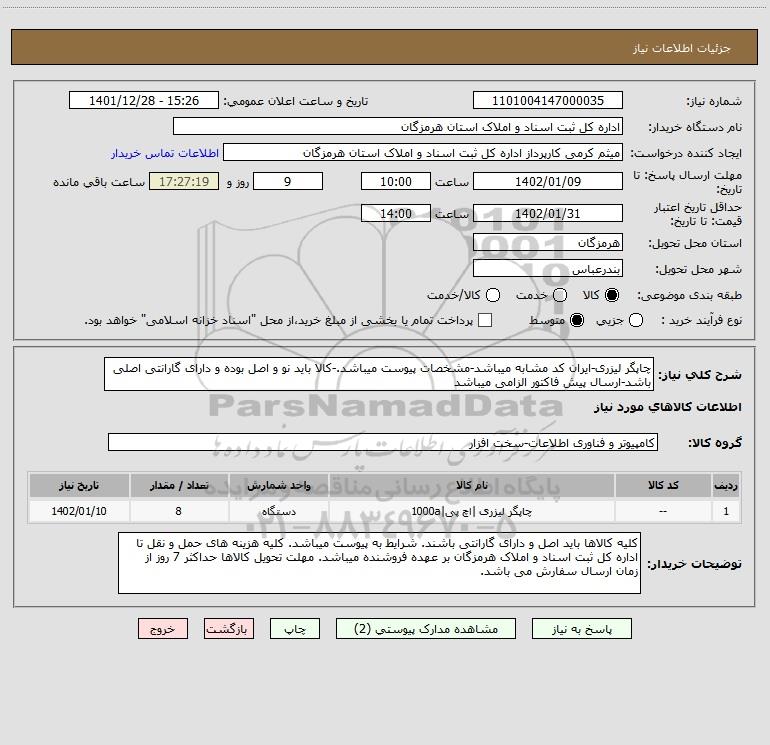Click the buyer organization name field
The height and width of the screenshot is (745, 770).
coord(398,127)
